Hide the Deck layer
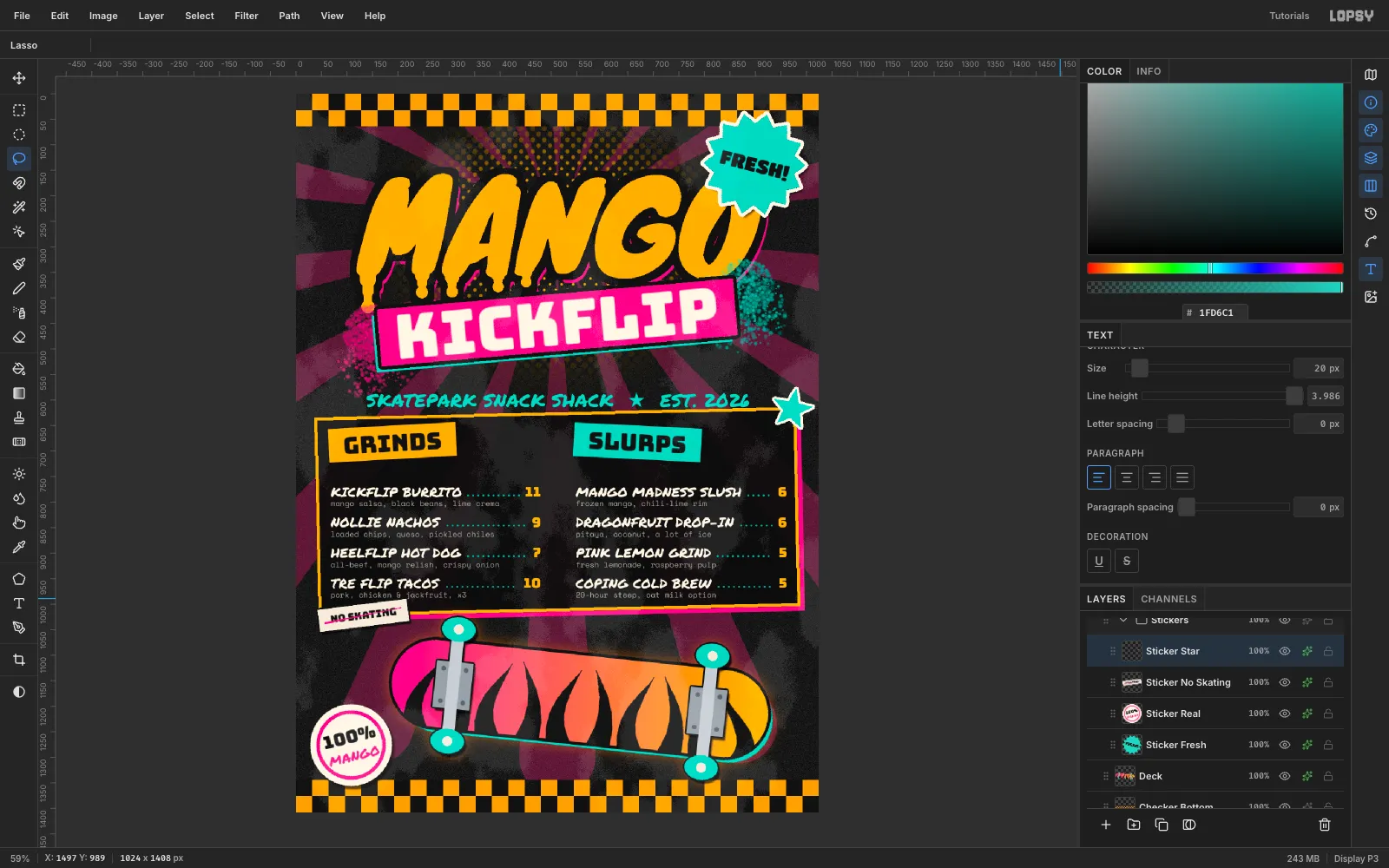1389x868 pixels. click(1285, 776)
